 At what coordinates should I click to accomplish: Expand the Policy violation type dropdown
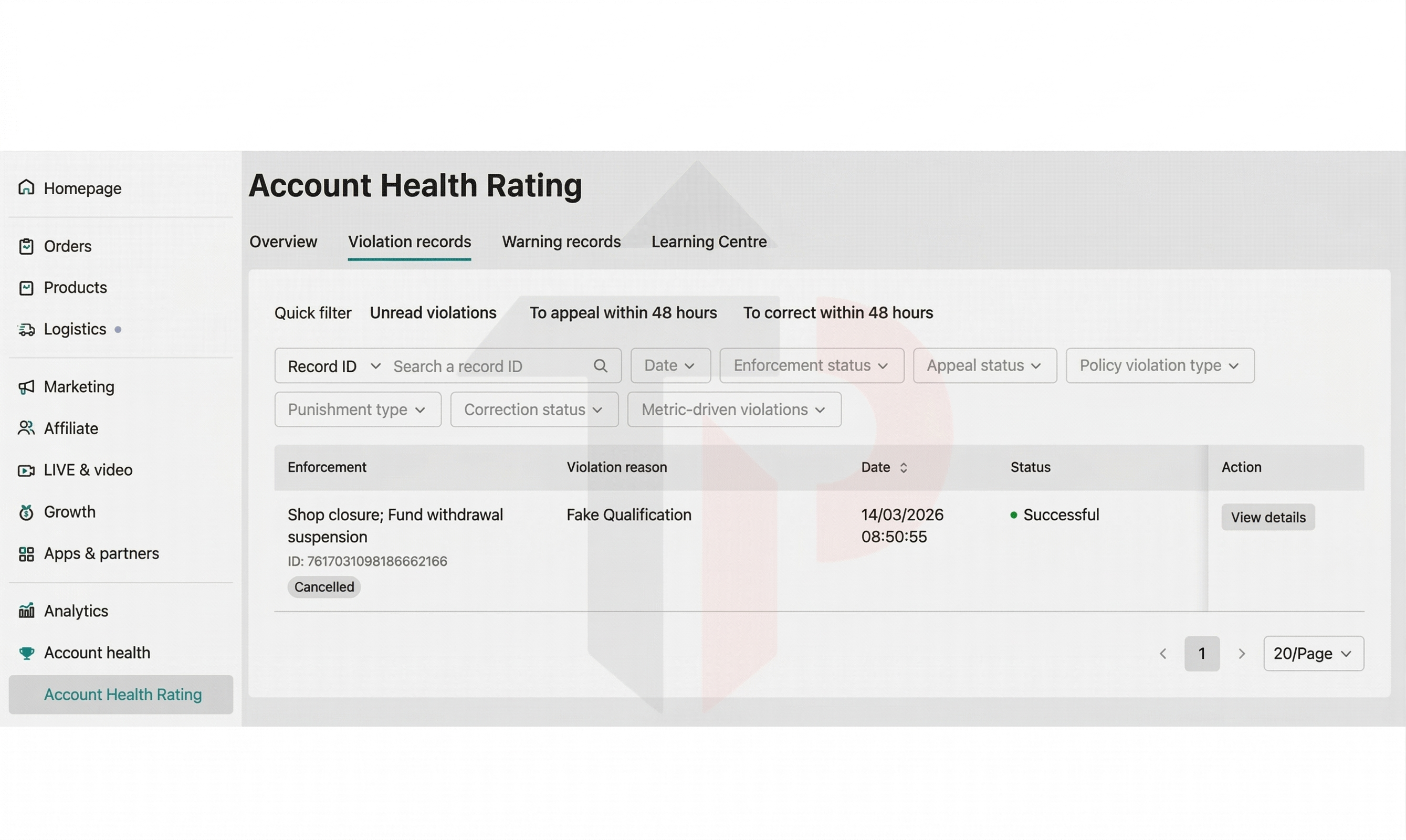[1159, 365]
